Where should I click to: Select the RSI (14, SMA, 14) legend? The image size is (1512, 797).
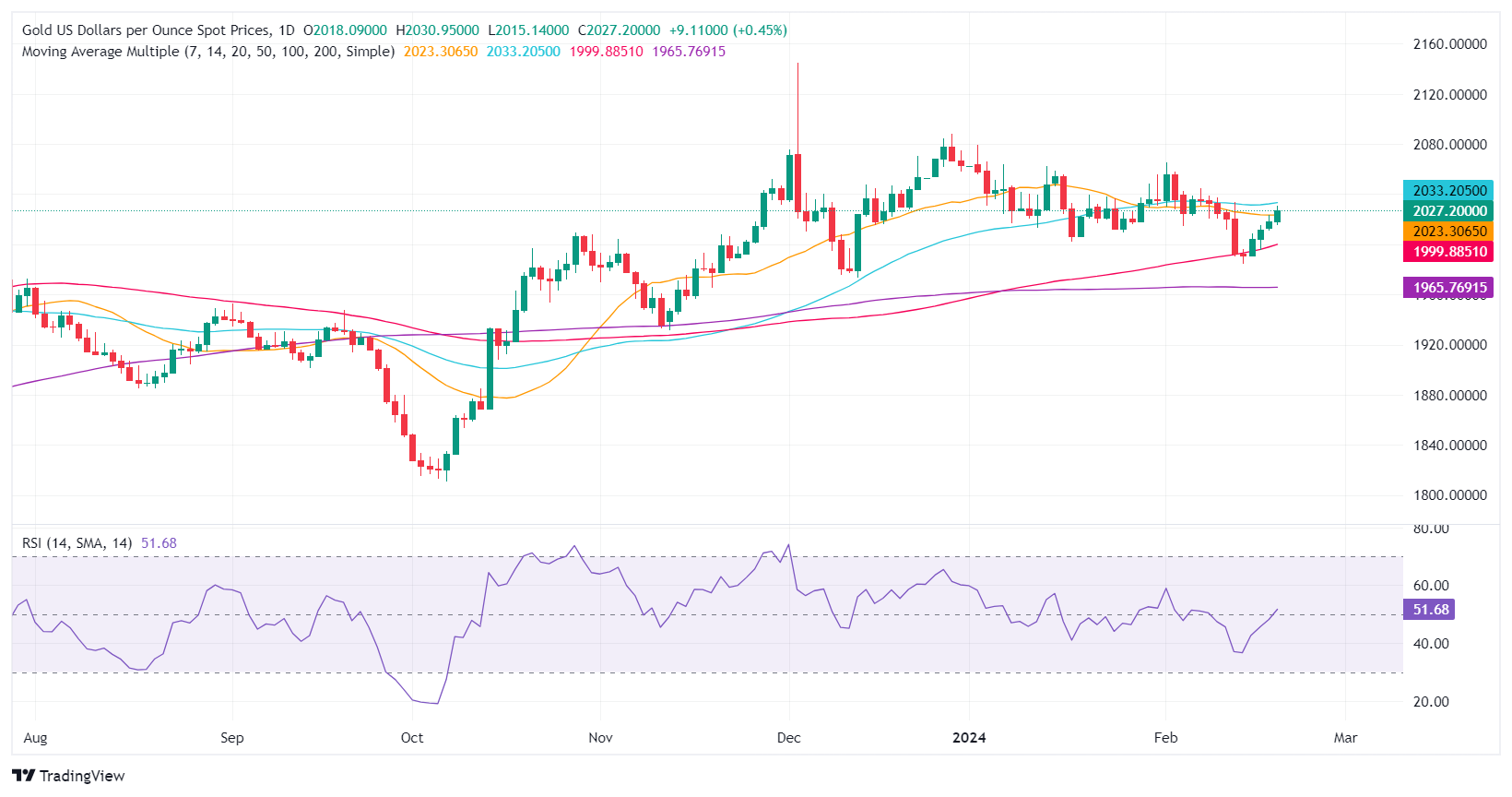(78, 543)
